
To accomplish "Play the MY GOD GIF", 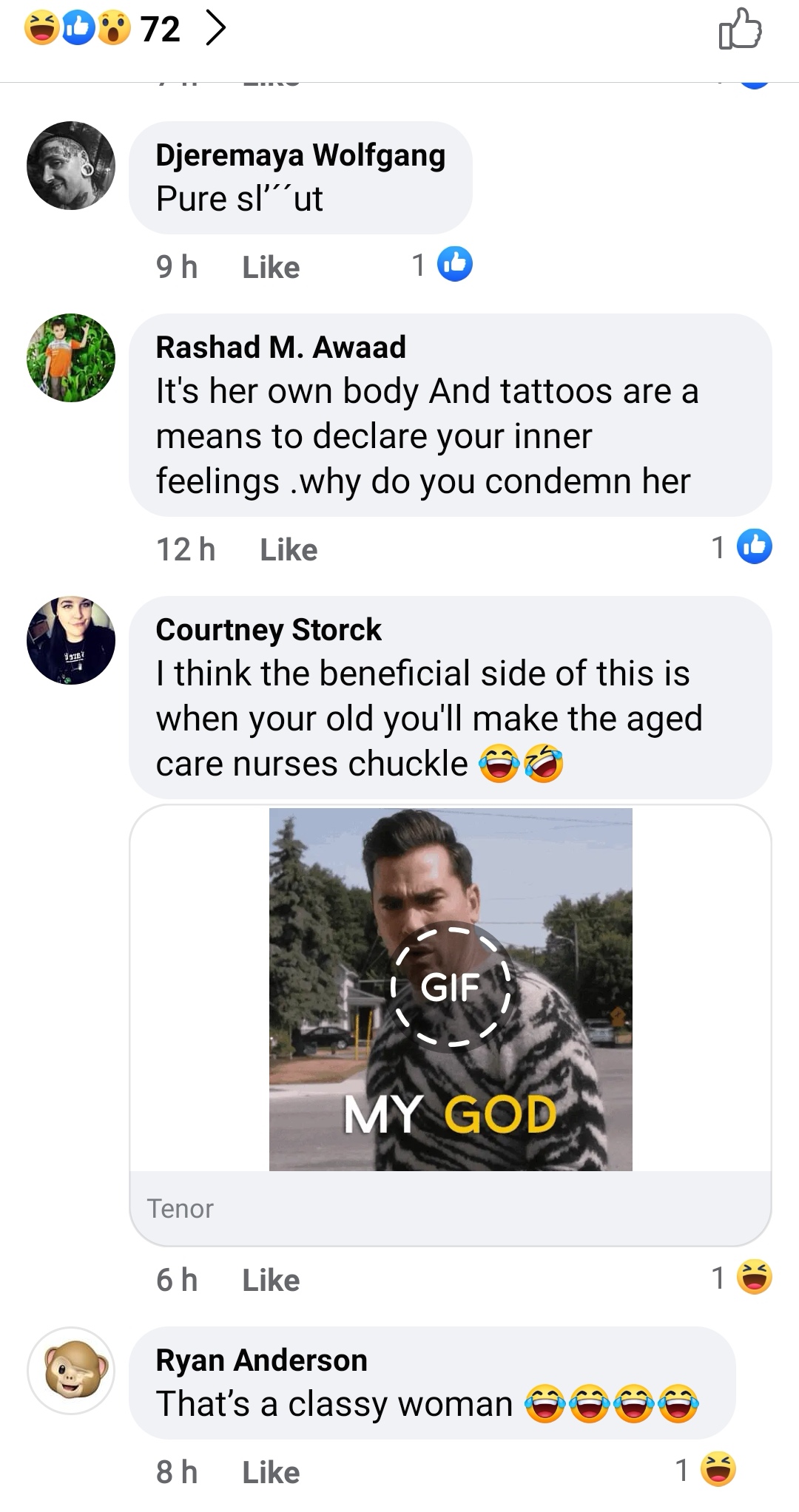I will (x=451, y=989).
